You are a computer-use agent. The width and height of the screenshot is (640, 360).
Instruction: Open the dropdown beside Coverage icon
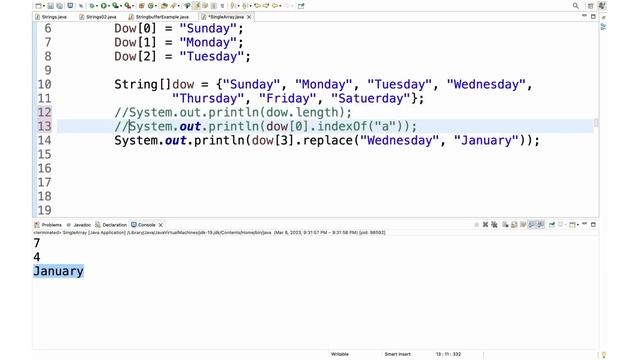[121, 6]
